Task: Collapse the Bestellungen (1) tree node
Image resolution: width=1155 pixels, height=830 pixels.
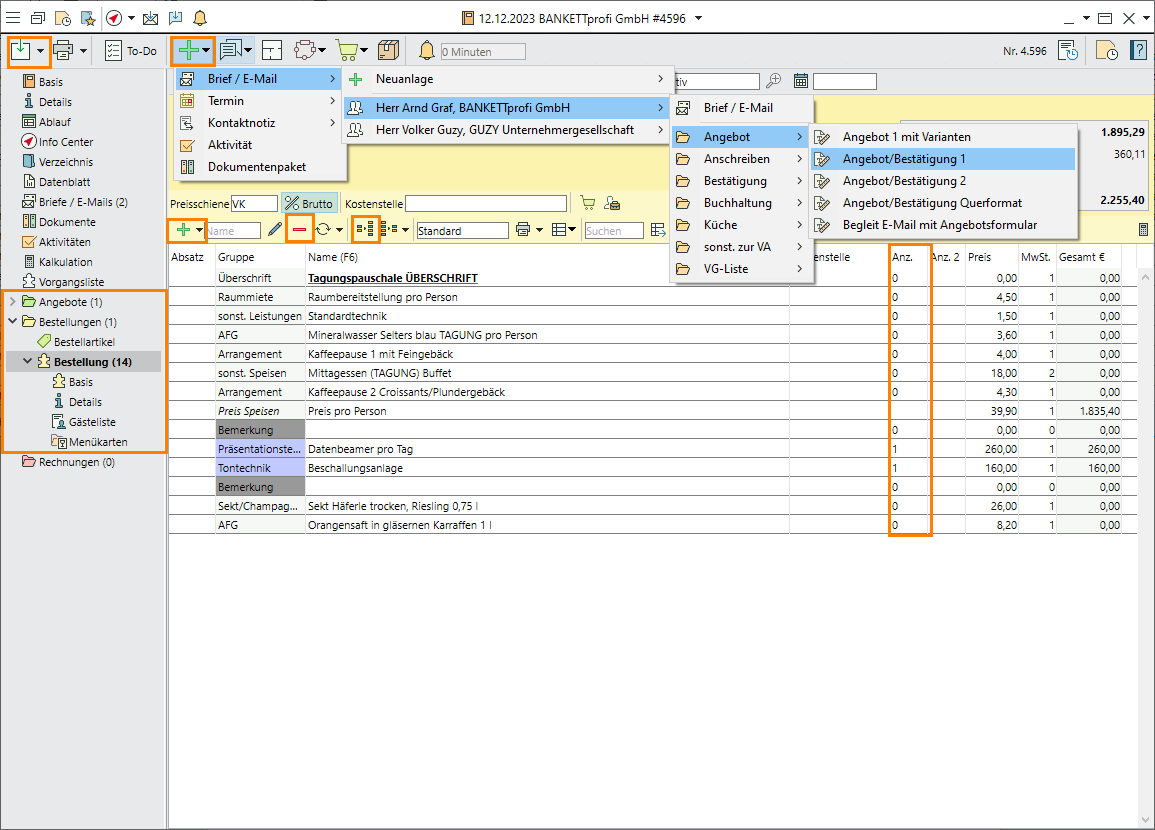Action: [12, 322]
